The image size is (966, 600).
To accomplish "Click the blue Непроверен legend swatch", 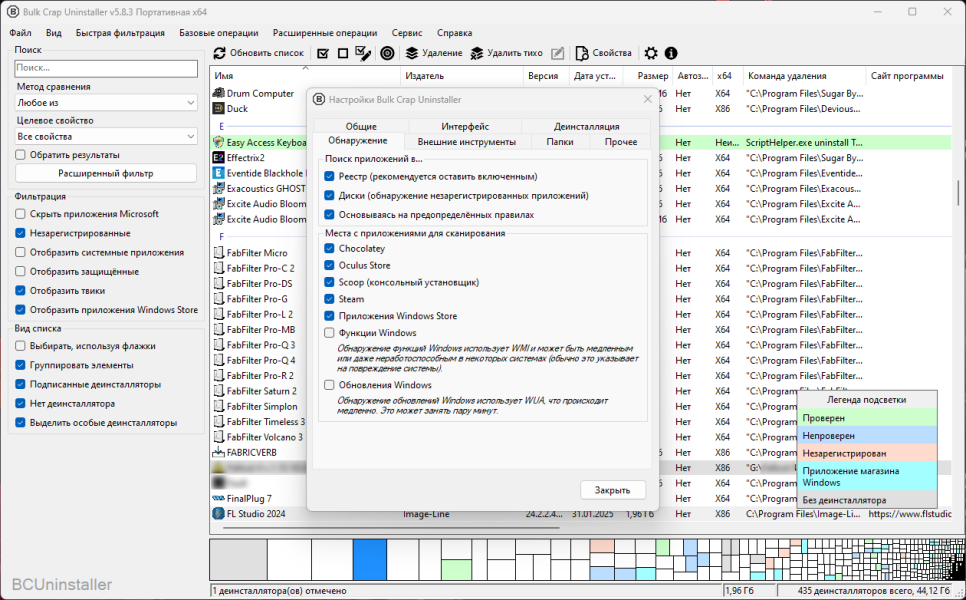I will pyautogui.click(x=867, y=436).
